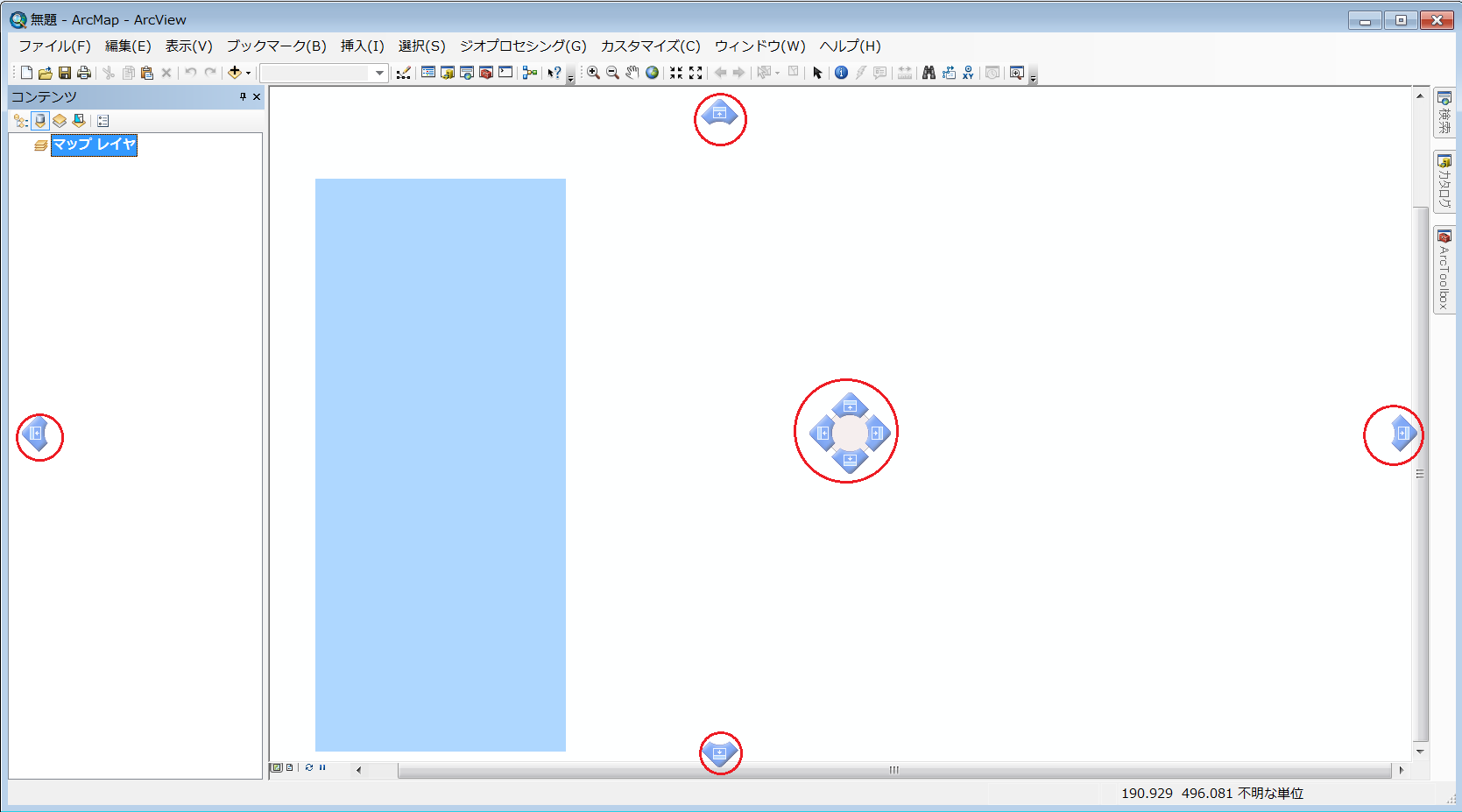Save the map with the floppy disk icon
The width and height of the screenshot is (1462, 812).
[65, 73]
